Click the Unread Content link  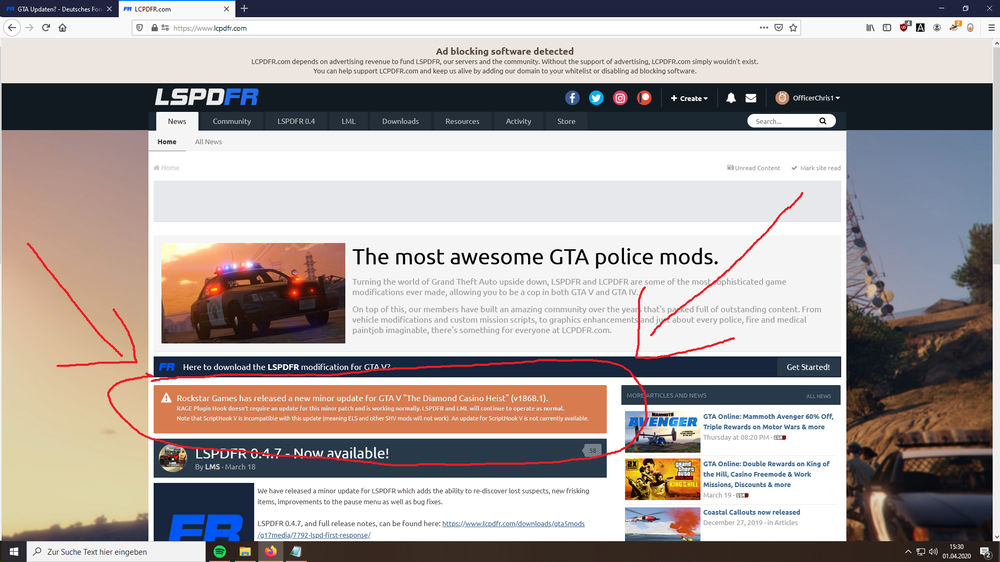753,168
